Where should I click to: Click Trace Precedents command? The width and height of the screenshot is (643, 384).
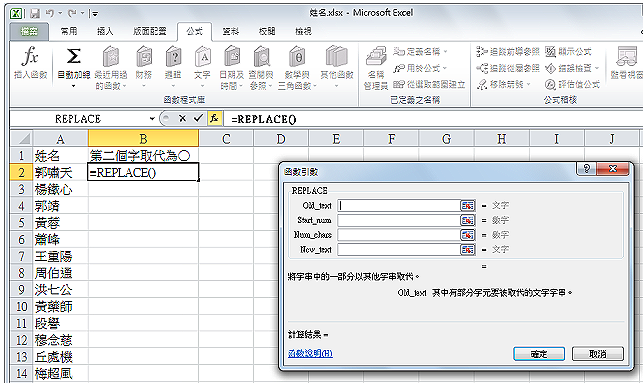click(x=508, y=52)
